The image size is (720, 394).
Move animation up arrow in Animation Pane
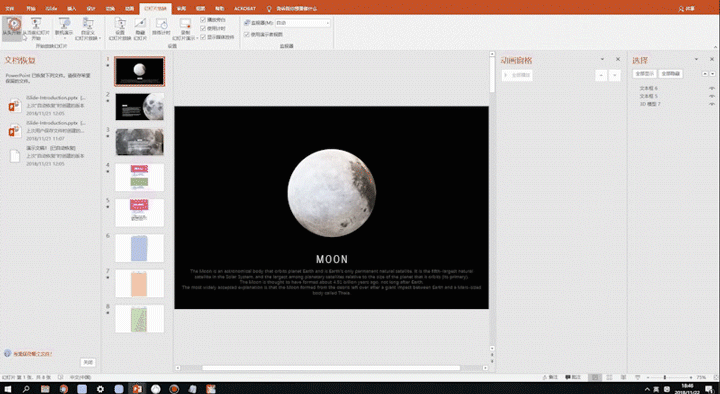601,75
